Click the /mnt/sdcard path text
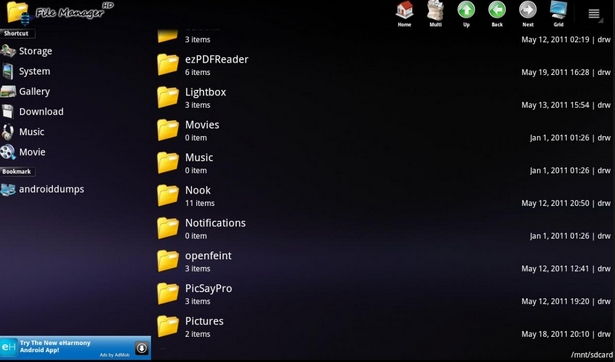This screenshot has width=615, height=362. [x=591, y=355]
